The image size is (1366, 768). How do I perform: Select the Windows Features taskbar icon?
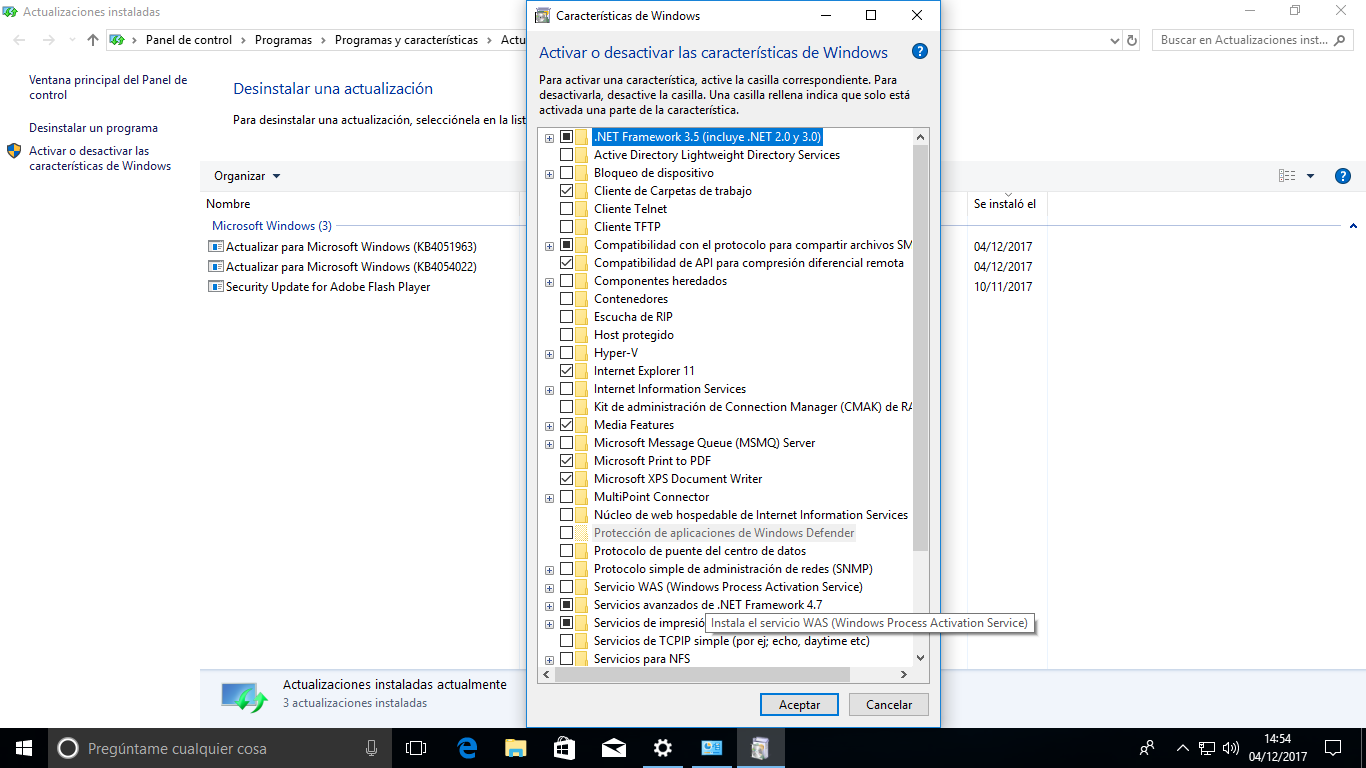point(760,748)
